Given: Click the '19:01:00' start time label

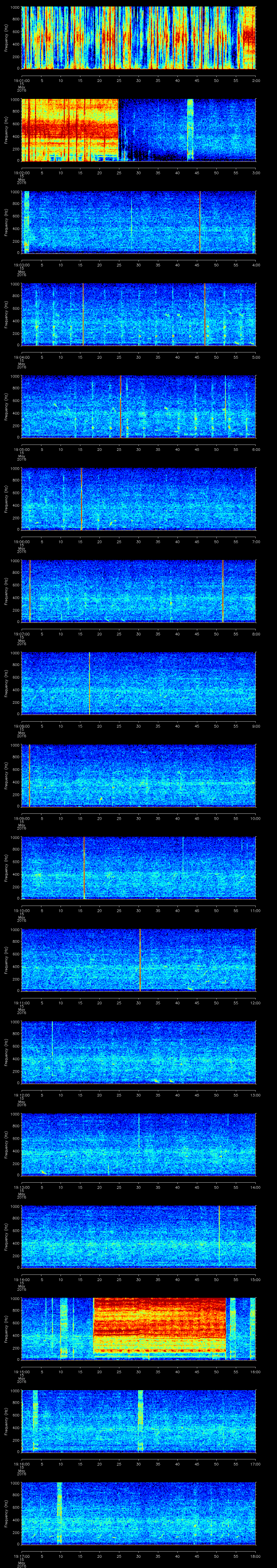Looking at the screenshot, I should (21, 80).
